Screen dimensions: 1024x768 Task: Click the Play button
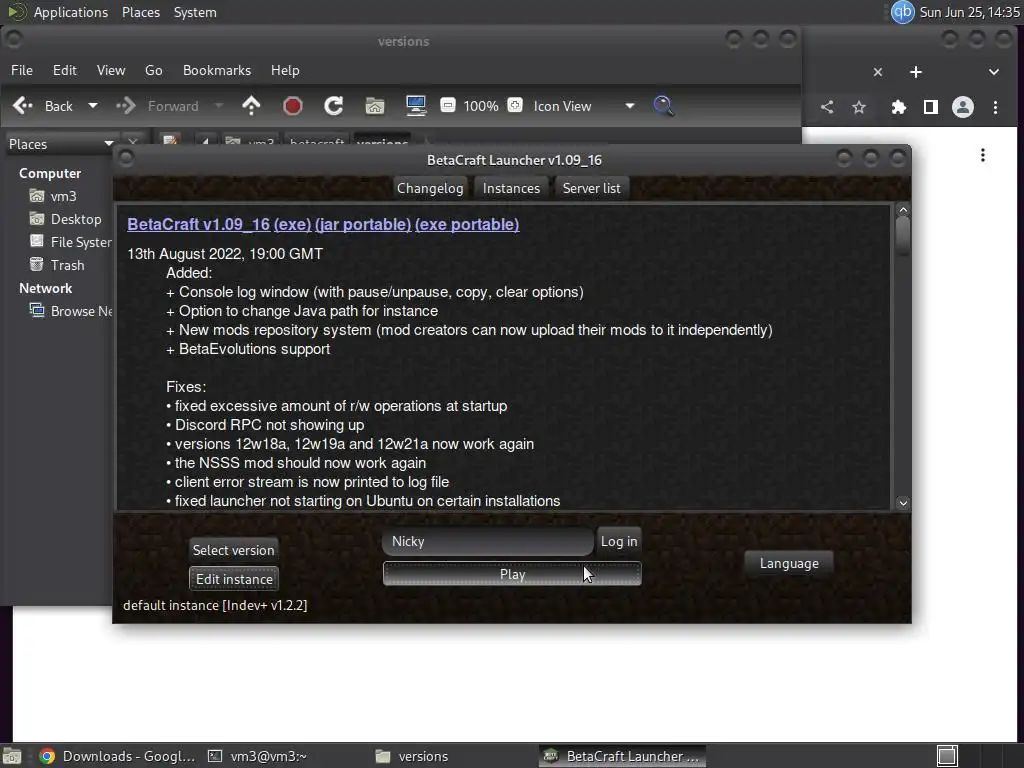pyautogui.click(x=512, y=574)
